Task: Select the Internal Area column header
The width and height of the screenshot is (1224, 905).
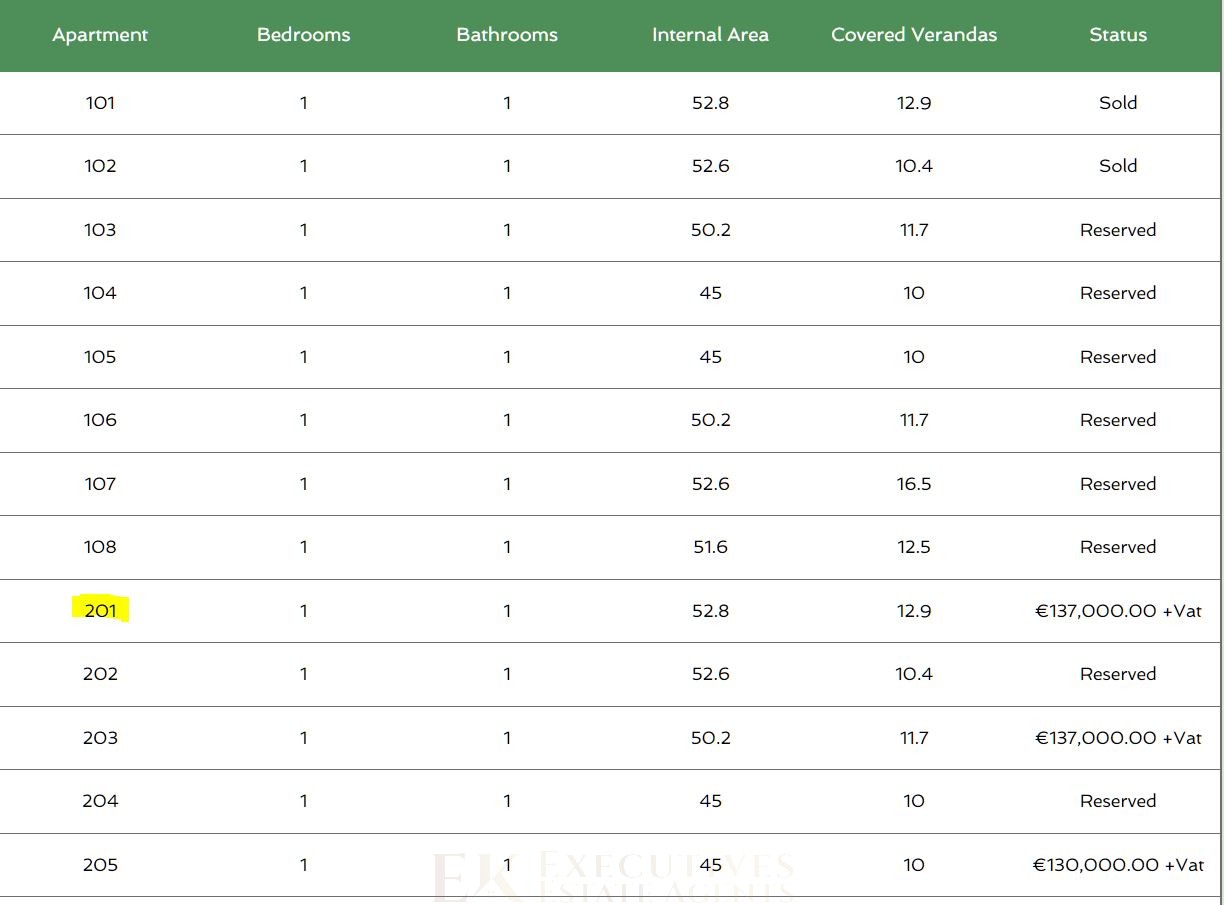Action: pyautogui.click(x=710, y=35)
